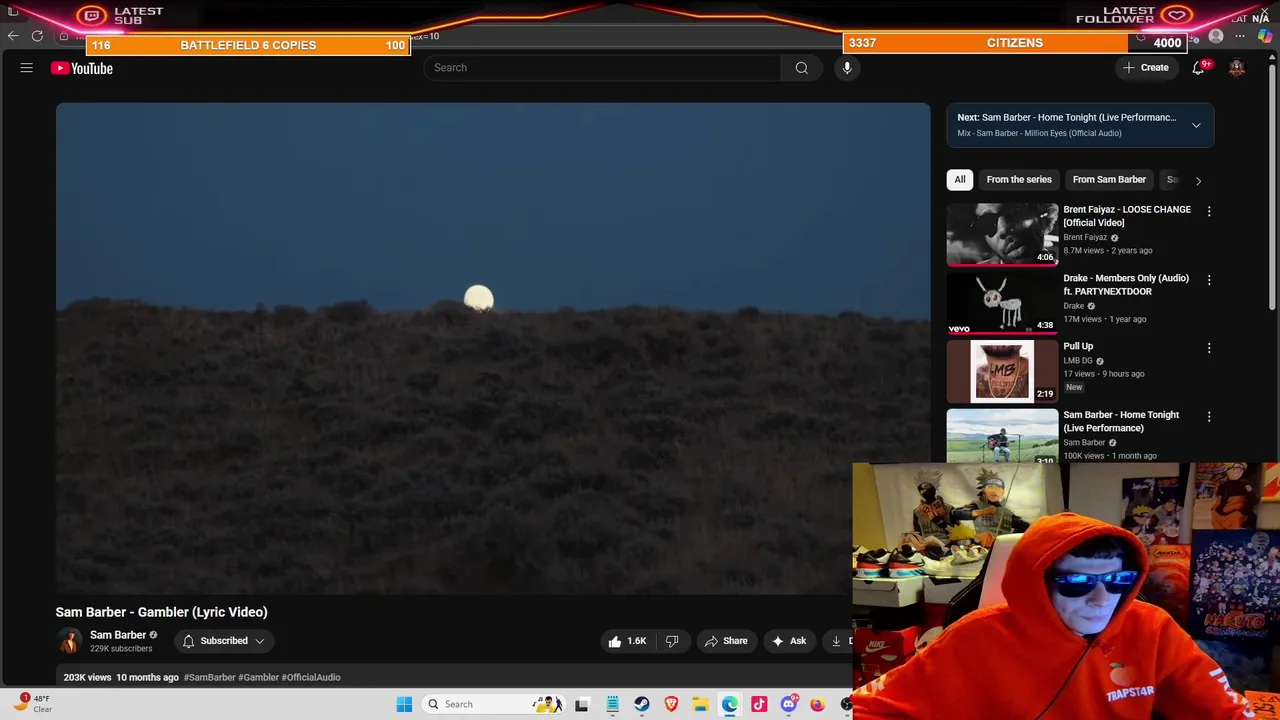Open TikTok from the taskbar
1280x720 pixels.
tap(759, 704)
